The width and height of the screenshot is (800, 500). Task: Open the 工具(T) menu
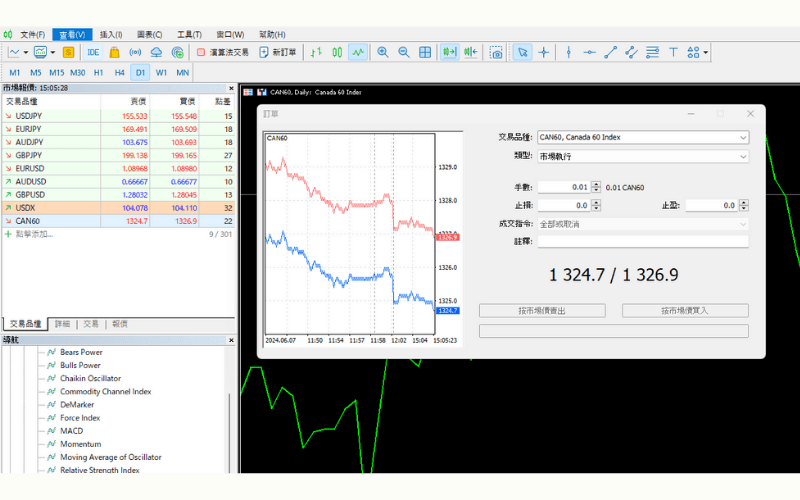pyautogui.click(x=189, y=34)
